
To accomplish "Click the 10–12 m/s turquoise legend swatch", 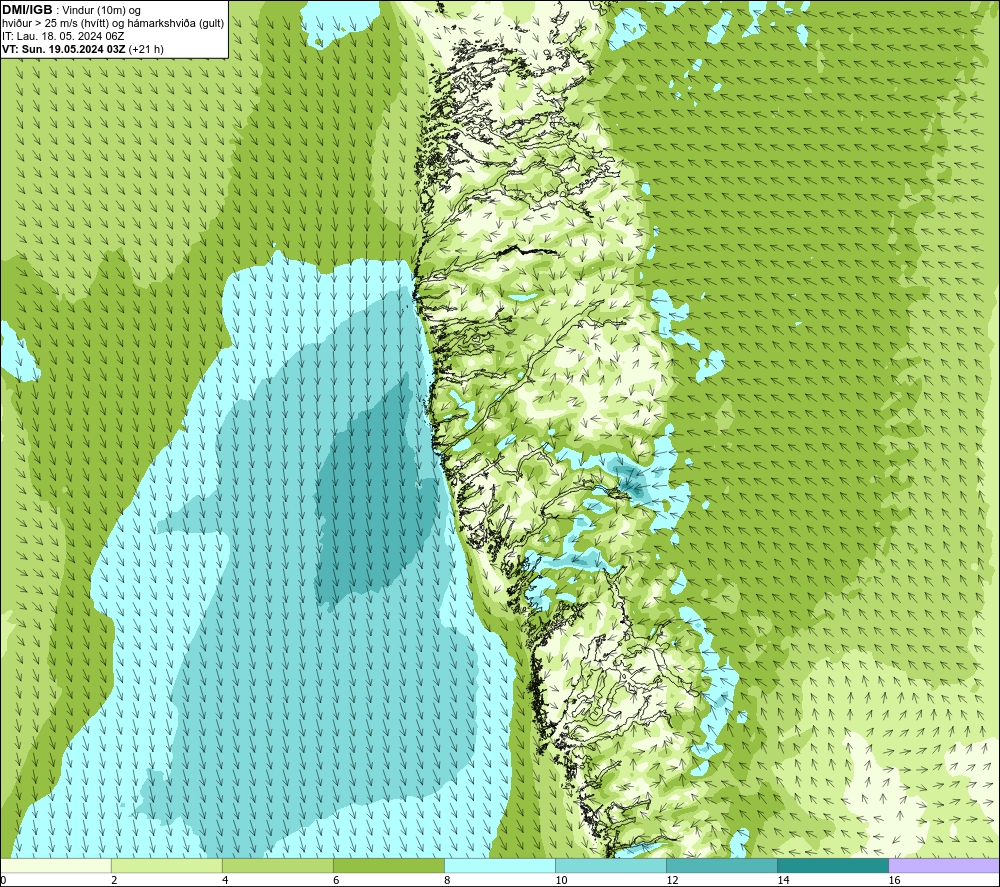I will point(610,865).
